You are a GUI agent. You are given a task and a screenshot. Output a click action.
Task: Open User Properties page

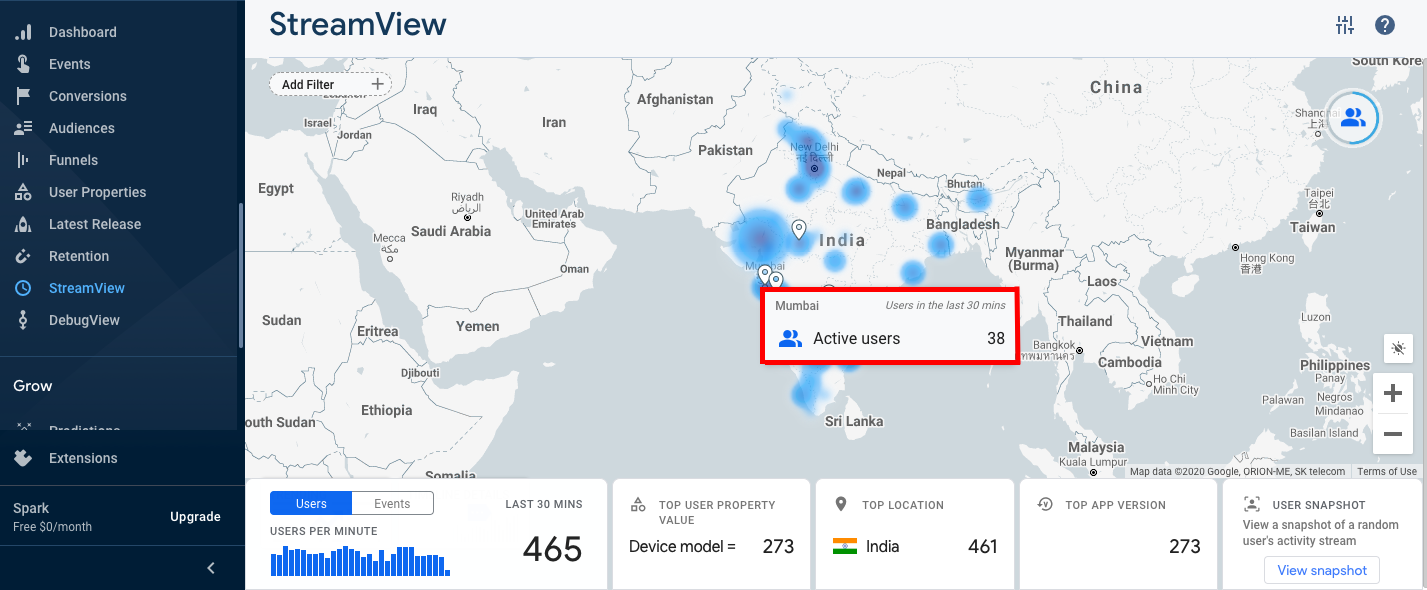pyautogui.click(x=97, y=192)
